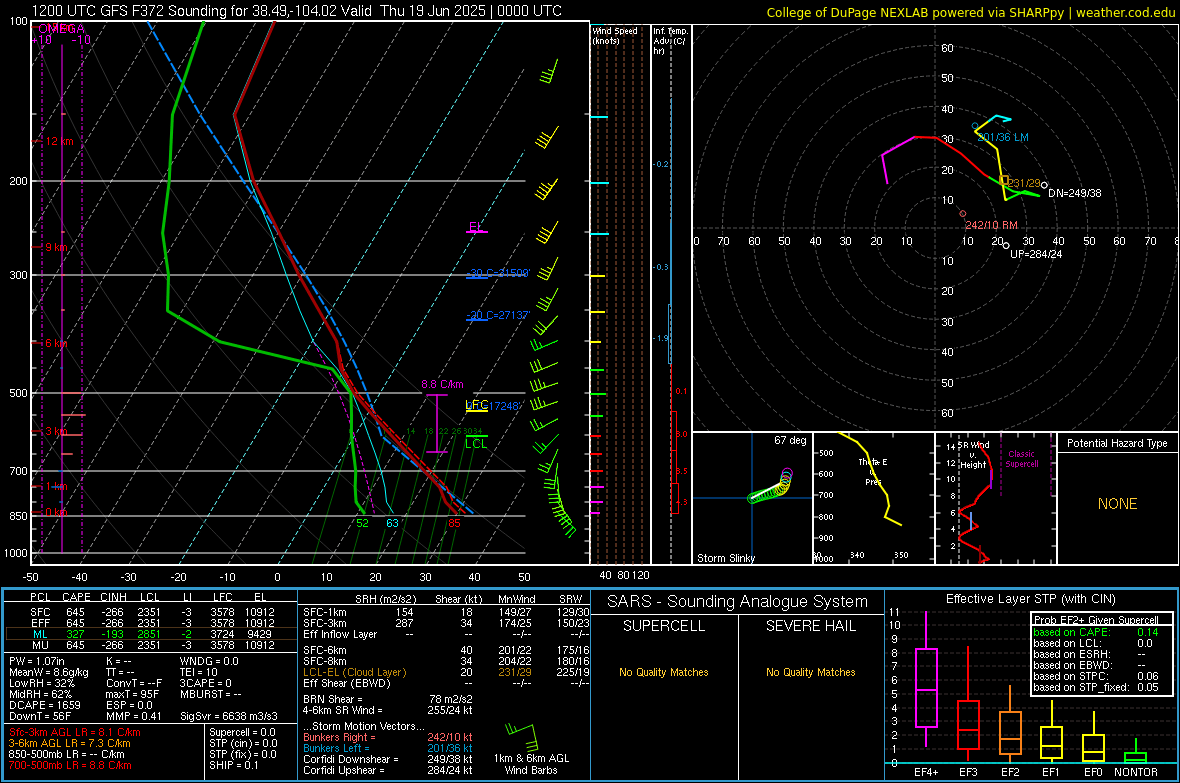Select the SFC-1km SRH row

tap(446, 612)
